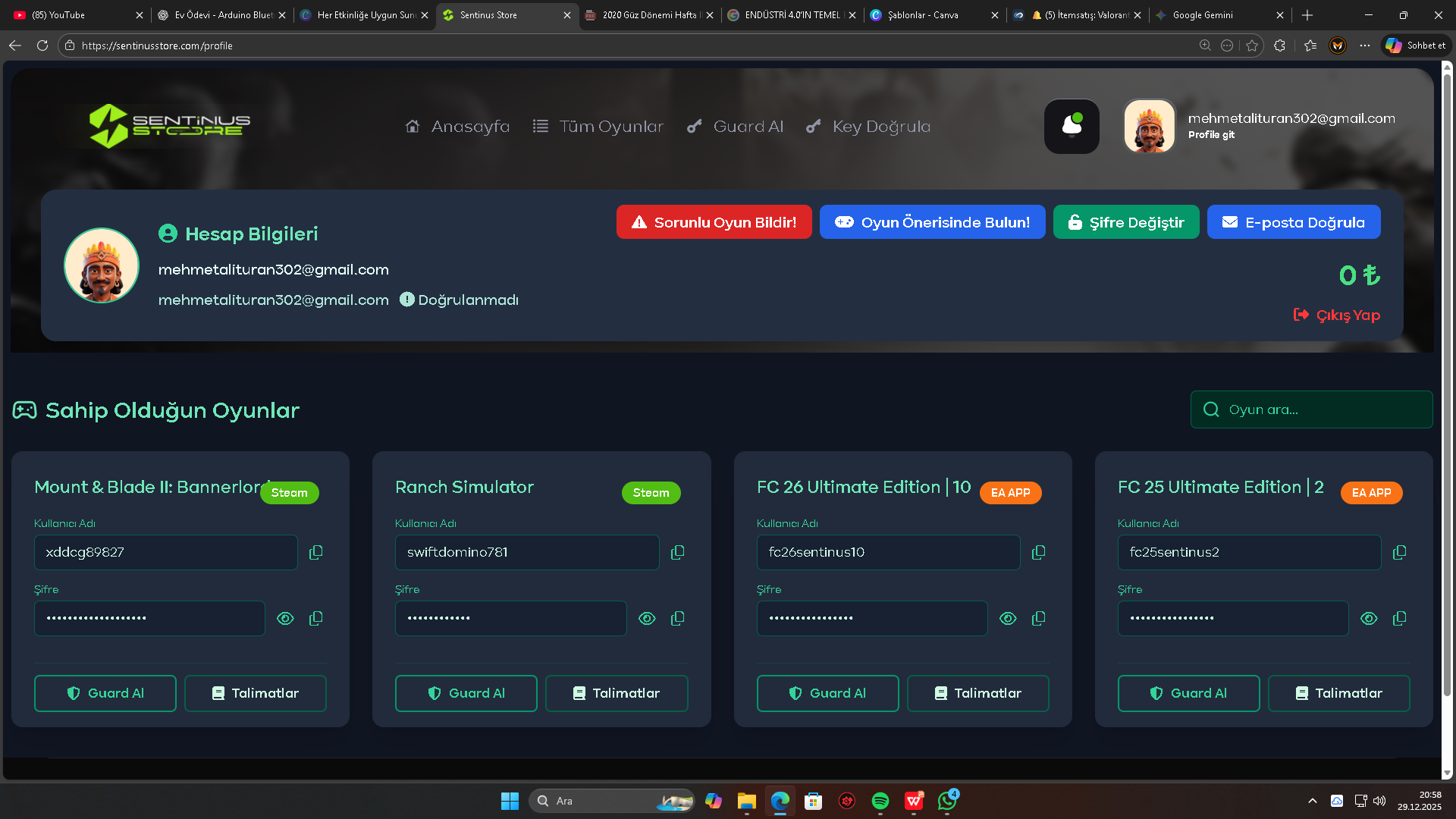Open File Explorer from the taskbar
Viewport: 1456px width, 819px height.
(x=747, y=801)
